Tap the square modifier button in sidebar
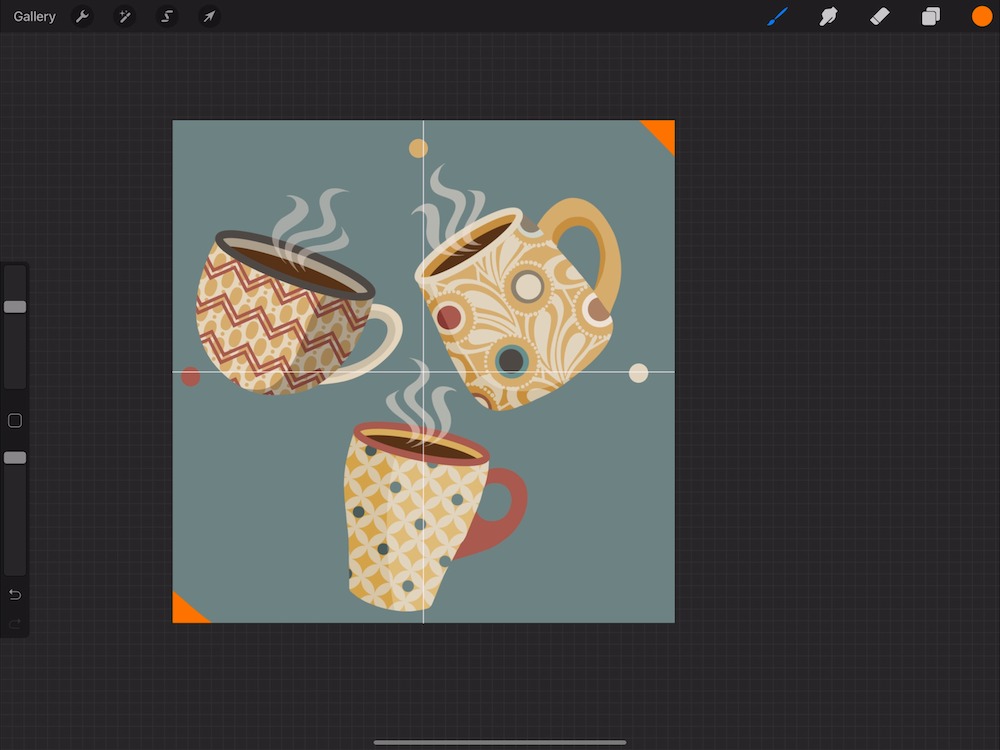The image size is (1000, 750). pyautogui.click(x=15, y=421)
